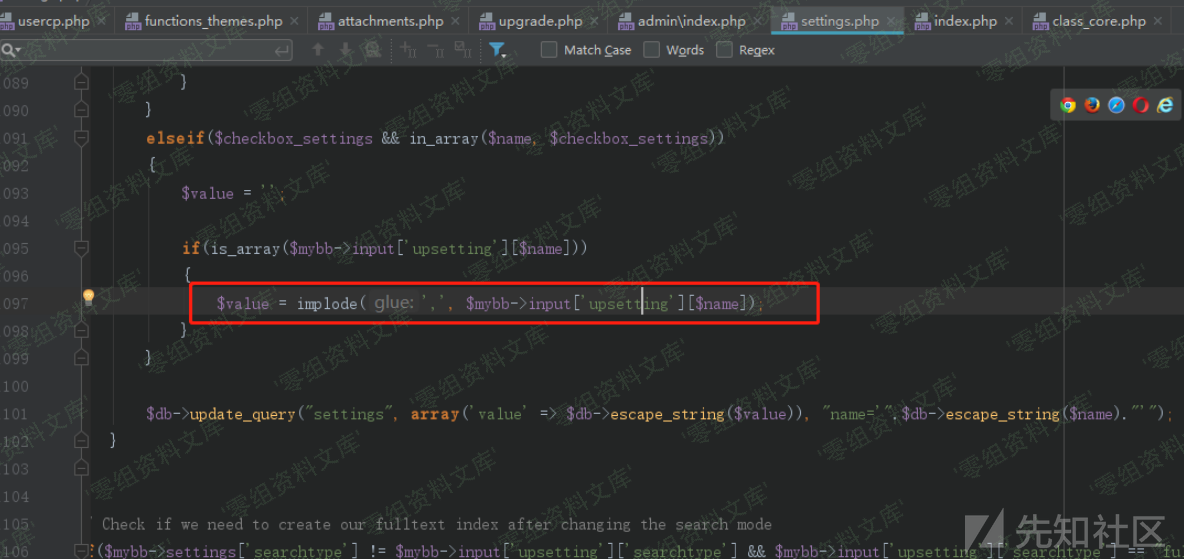Open page in Safari browser icon
This screenshot has width=1184, height=559.
pyautogui.click(x=1116, y=105)
